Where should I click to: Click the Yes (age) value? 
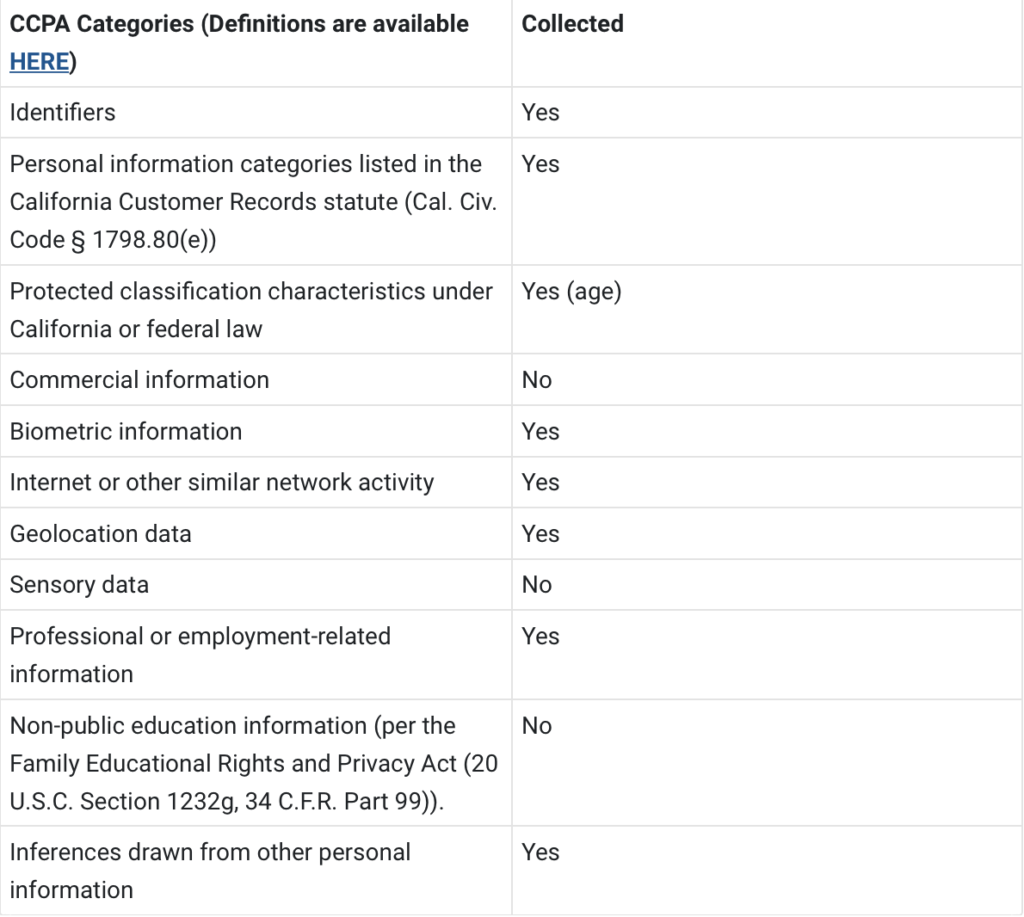pyautogui.click(x=571, y=291)
